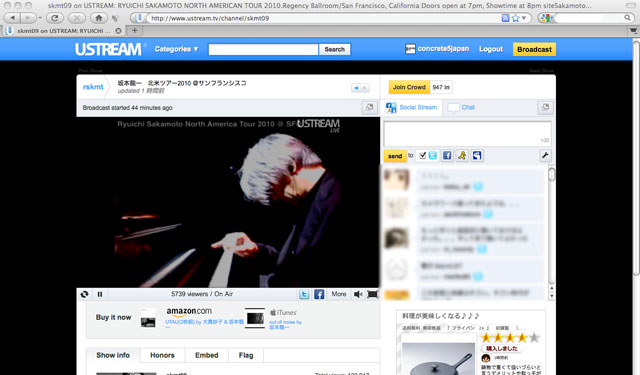Toggle the Twitter send-to checkbox

[423, 155]
